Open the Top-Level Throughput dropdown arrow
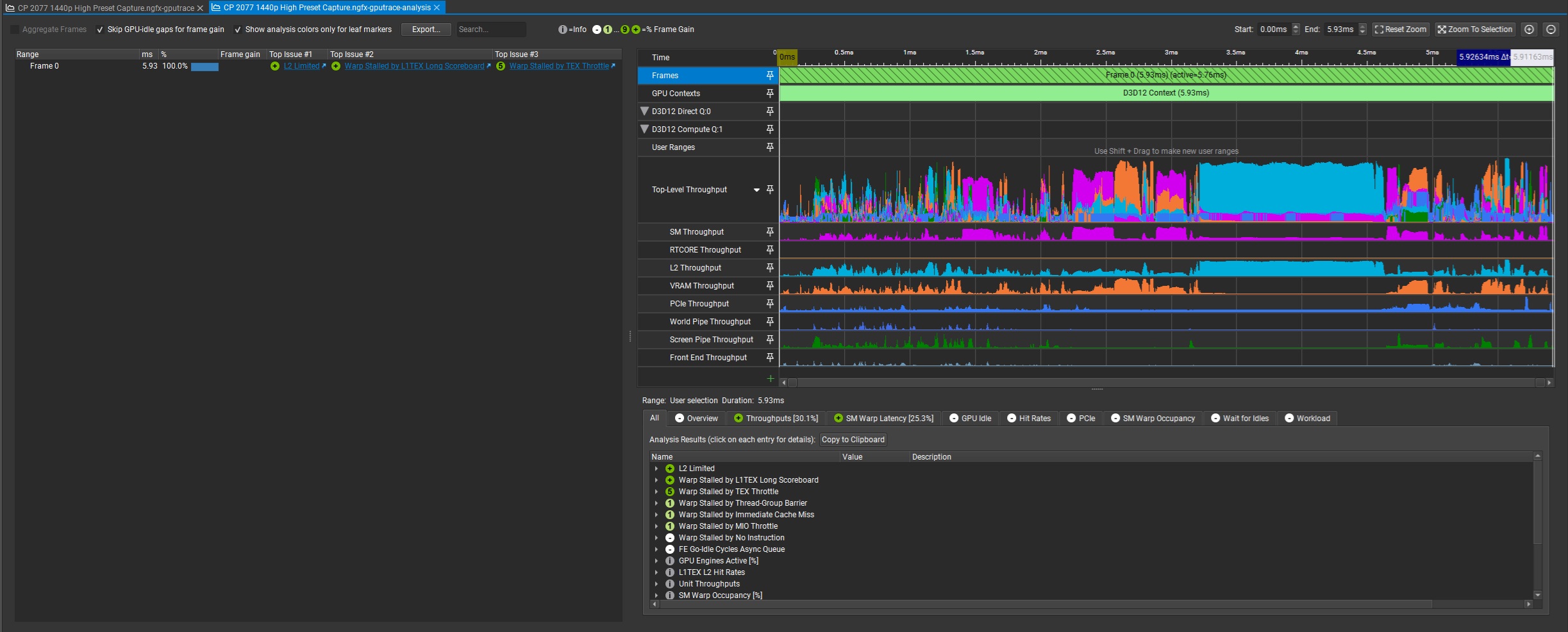 click(756, 190)
